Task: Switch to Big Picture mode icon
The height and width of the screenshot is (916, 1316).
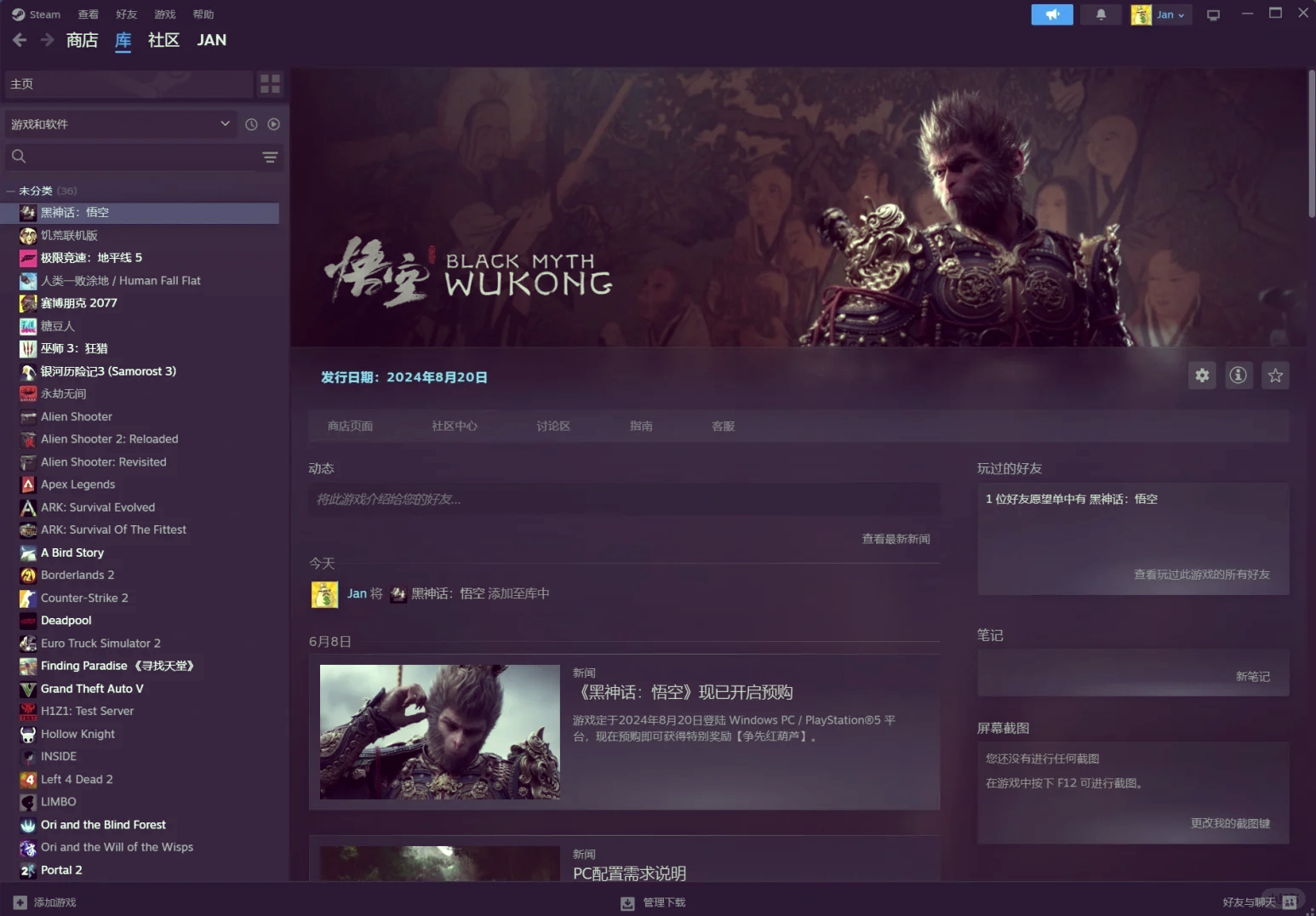Action: point(1214,14)
